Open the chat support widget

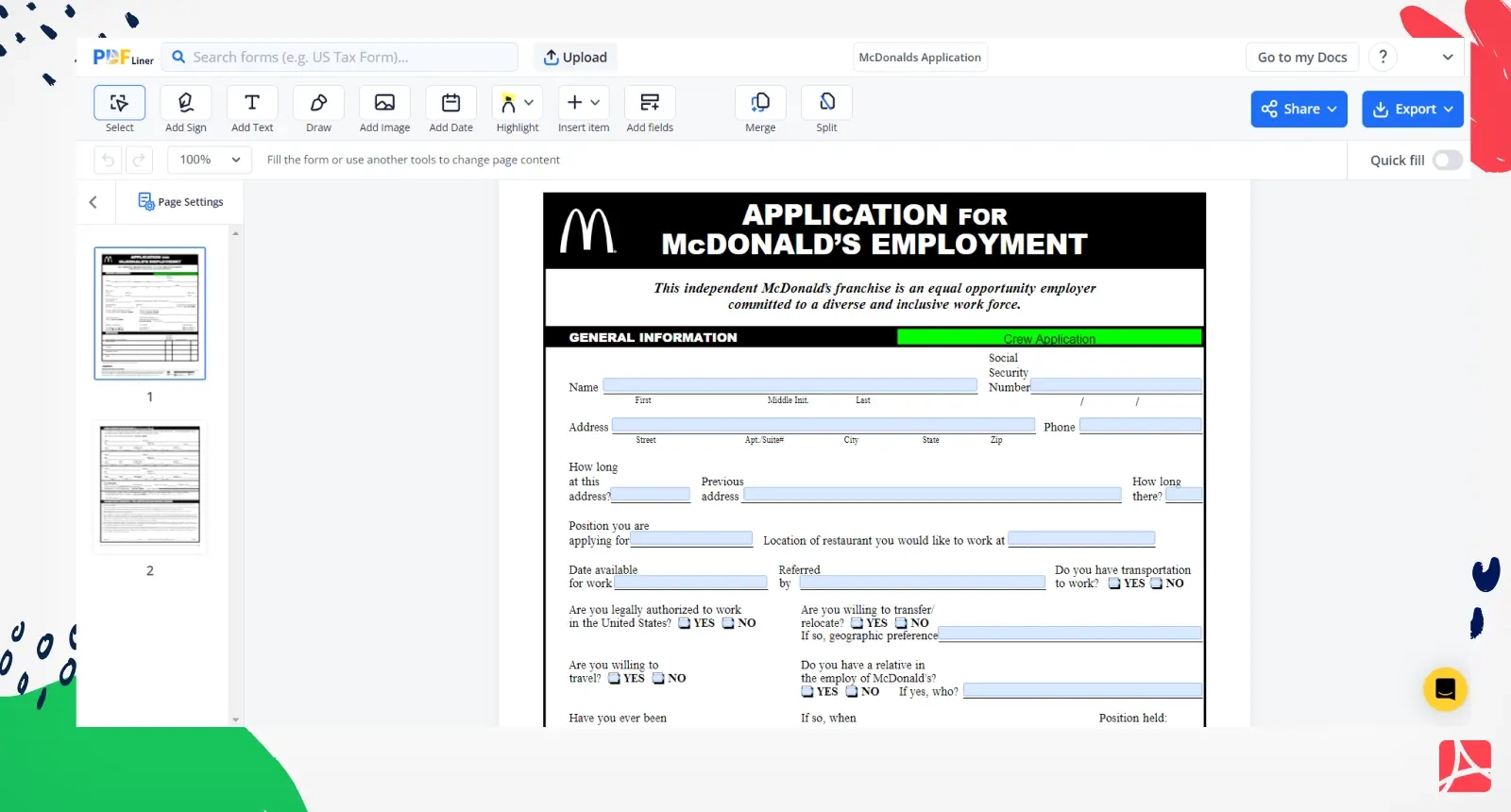(x=1445, y=689)
